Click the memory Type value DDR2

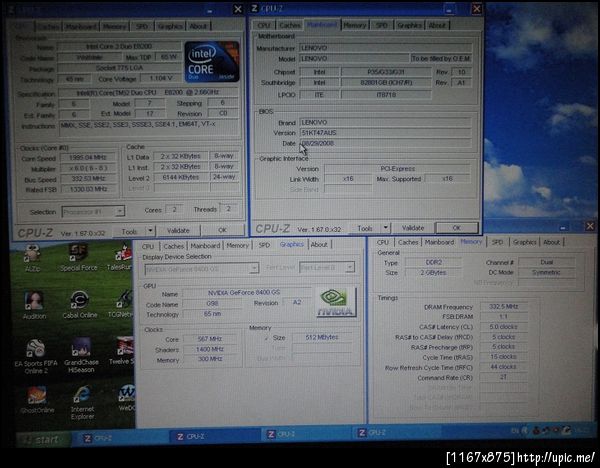tap(433, 263)
